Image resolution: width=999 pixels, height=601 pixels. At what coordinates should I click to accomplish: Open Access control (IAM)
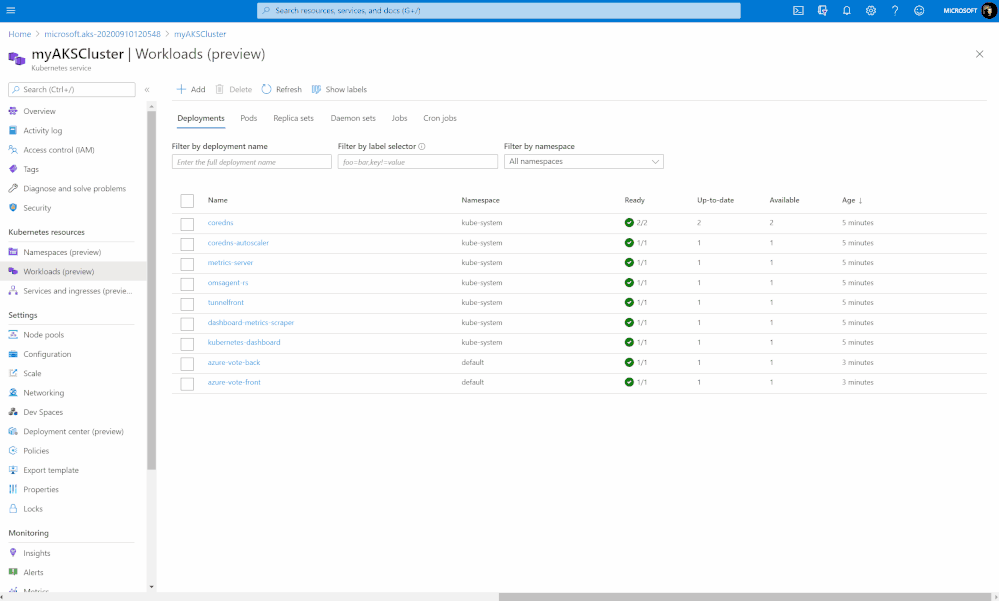tap(59, 150)
